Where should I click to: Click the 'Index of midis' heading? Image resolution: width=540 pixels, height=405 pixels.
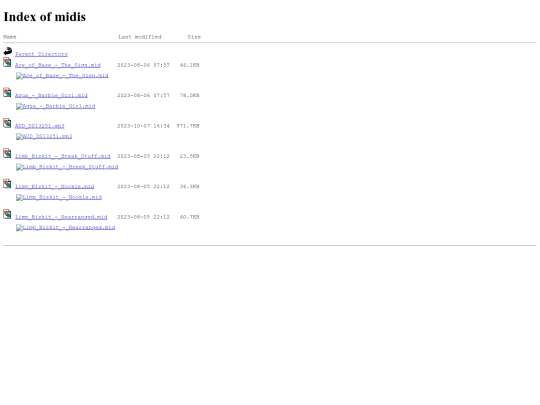coord(45,17)
